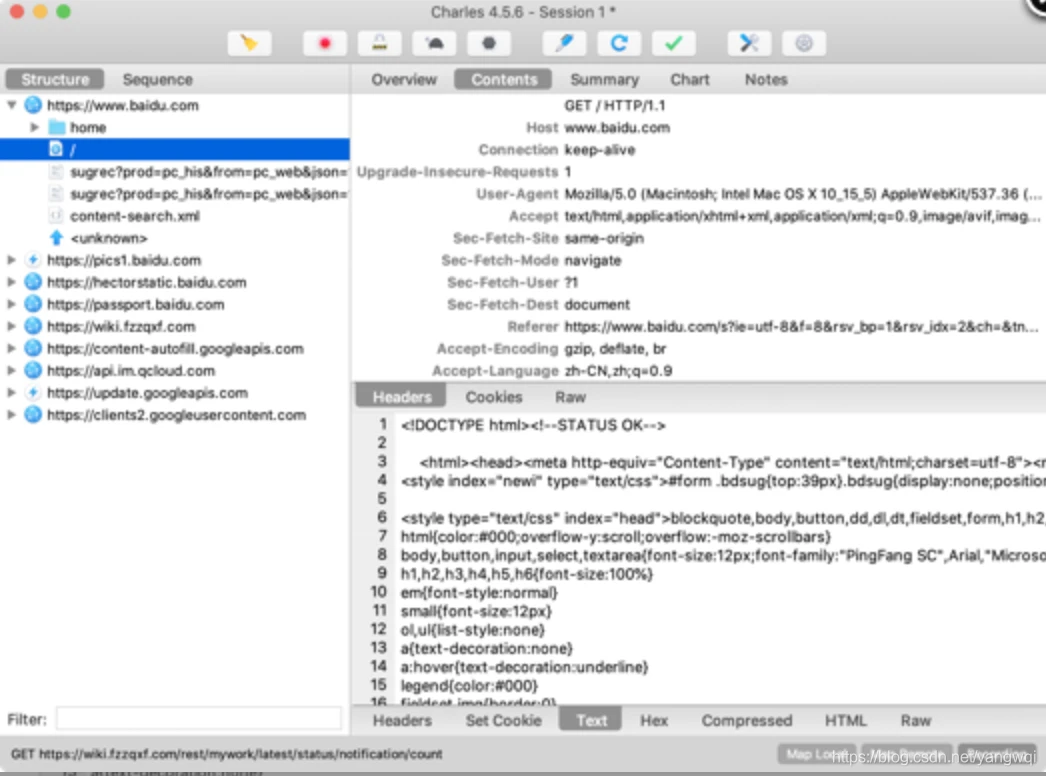The width and height of the screenshot is (1046, 776).
Task: Expand the api.im.qcloud.com node
Action: (11, 370)
